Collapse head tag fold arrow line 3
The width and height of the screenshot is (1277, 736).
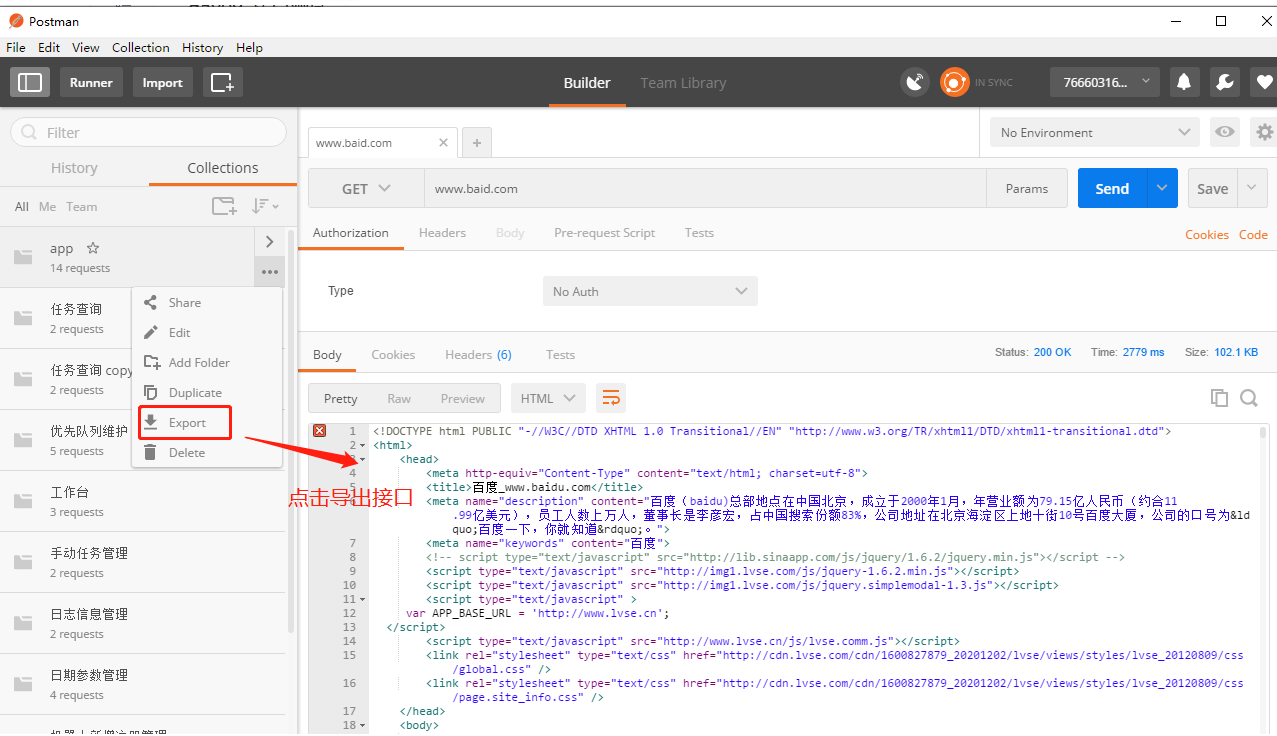tap(361, 459)
